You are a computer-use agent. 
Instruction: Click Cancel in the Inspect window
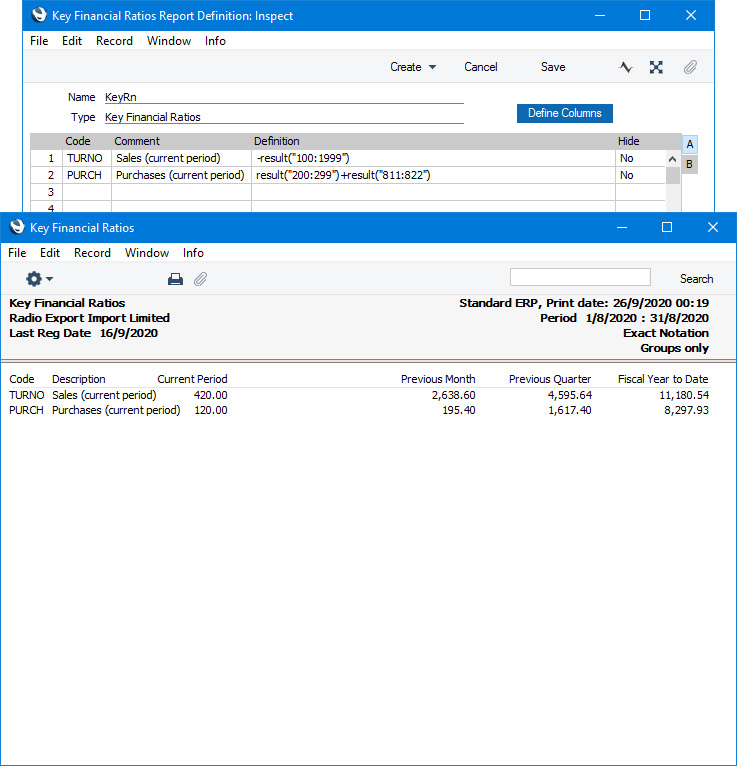click(481, 67)
